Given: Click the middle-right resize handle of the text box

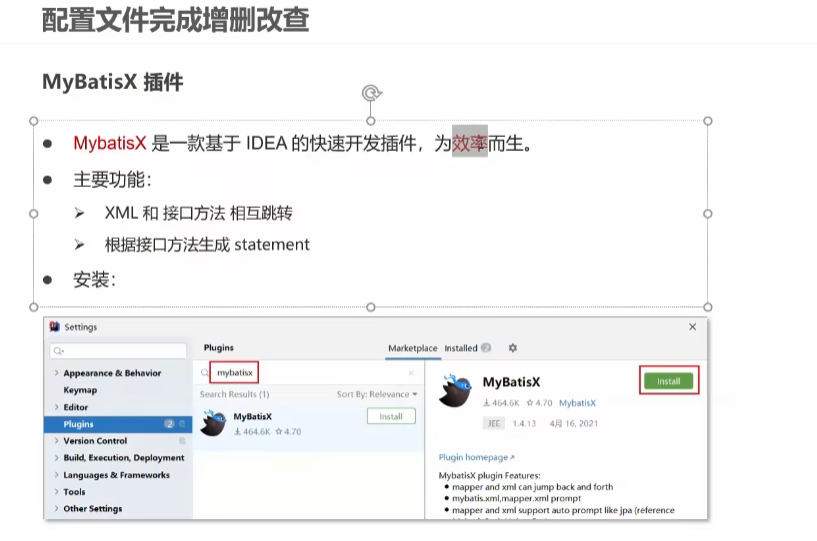Looking at the screenshot, I should point(708,214).
